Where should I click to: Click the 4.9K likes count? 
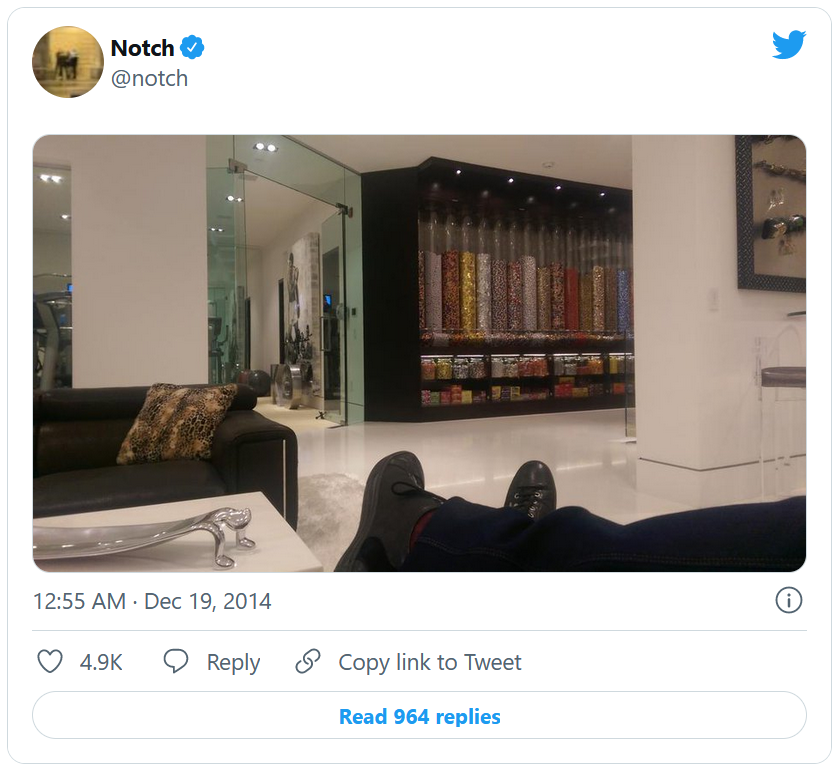click(x=101, y=662)
